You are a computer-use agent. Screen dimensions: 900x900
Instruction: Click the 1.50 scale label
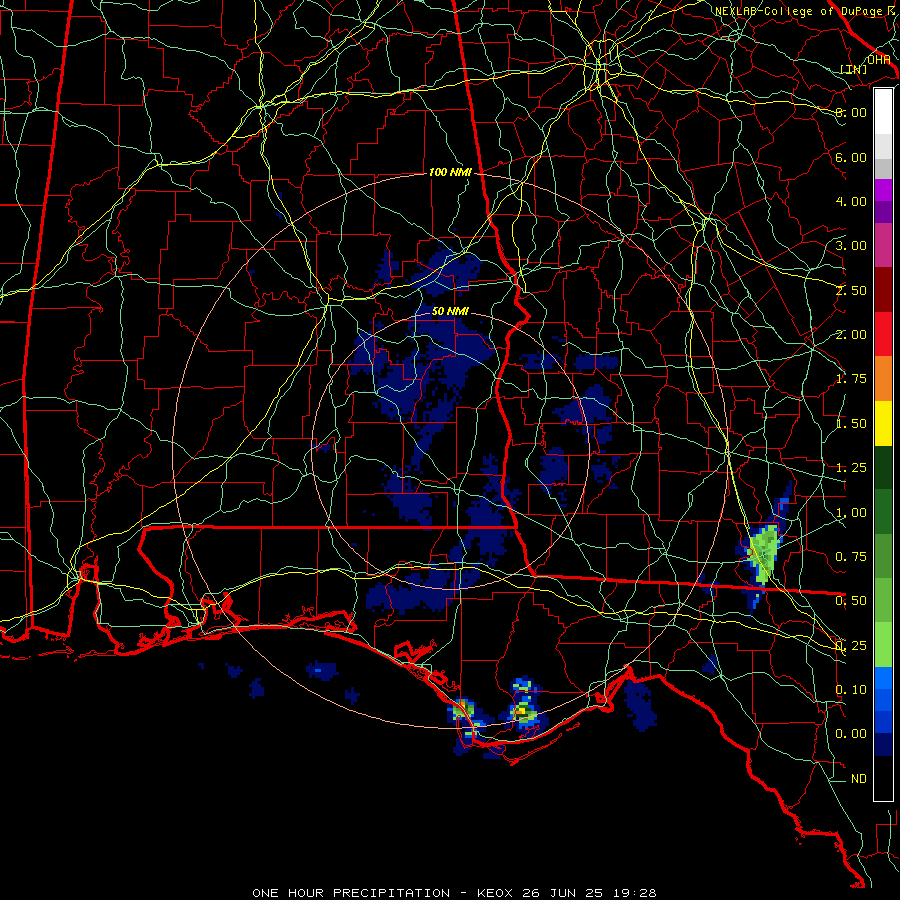[x=851, y=424]
